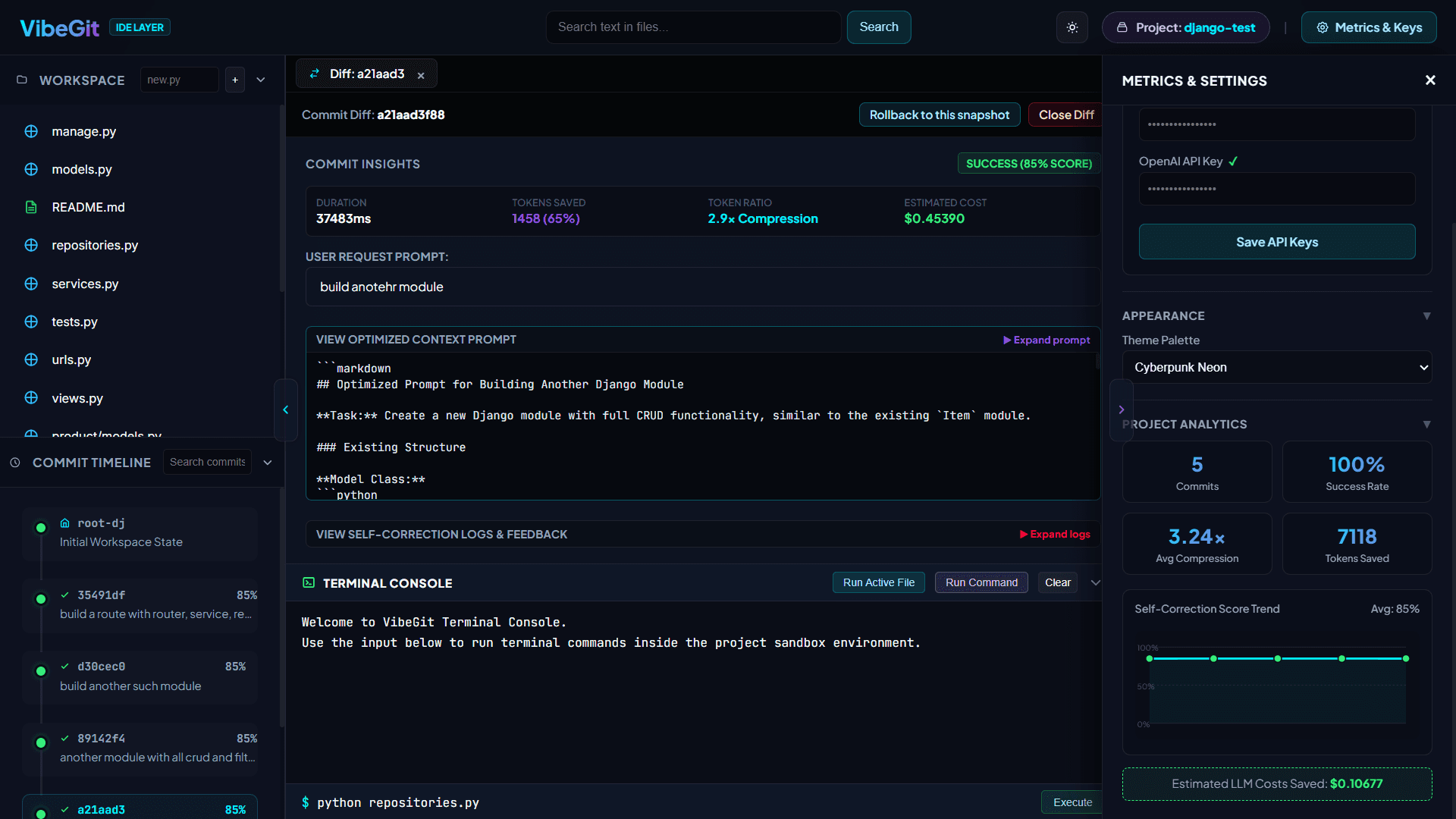Open the a21aad3 commit entry

pyautogui.click(x=140, y=807)
